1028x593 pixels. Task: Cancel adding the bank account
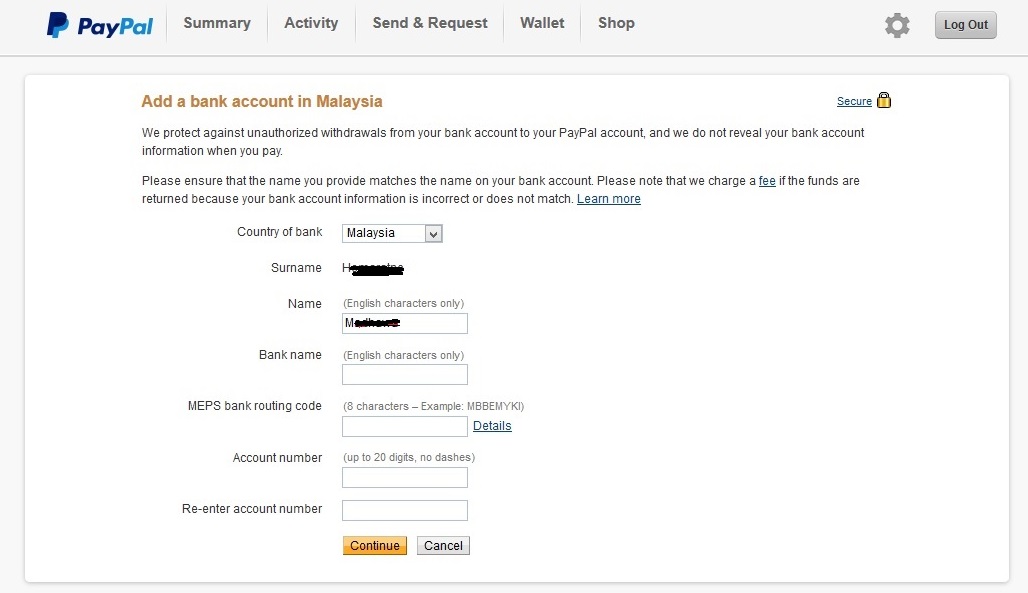pos(443,546)
